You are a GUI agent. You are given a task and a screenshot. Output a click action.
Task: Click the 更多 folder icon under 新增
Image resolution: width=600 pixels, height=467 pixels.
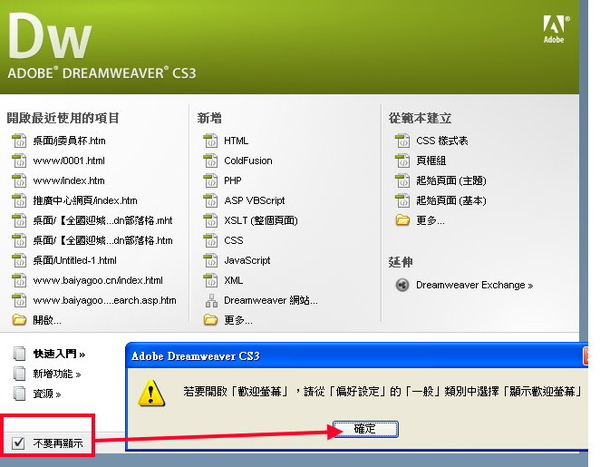[210, 320]
